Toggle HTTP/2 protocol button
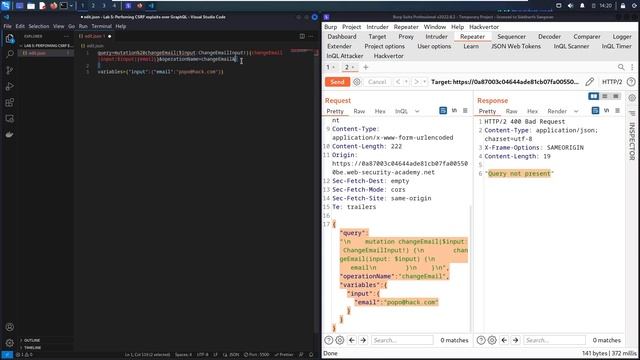Image resolution: width=640 pixels, height=360 pixels. (612, 82)
